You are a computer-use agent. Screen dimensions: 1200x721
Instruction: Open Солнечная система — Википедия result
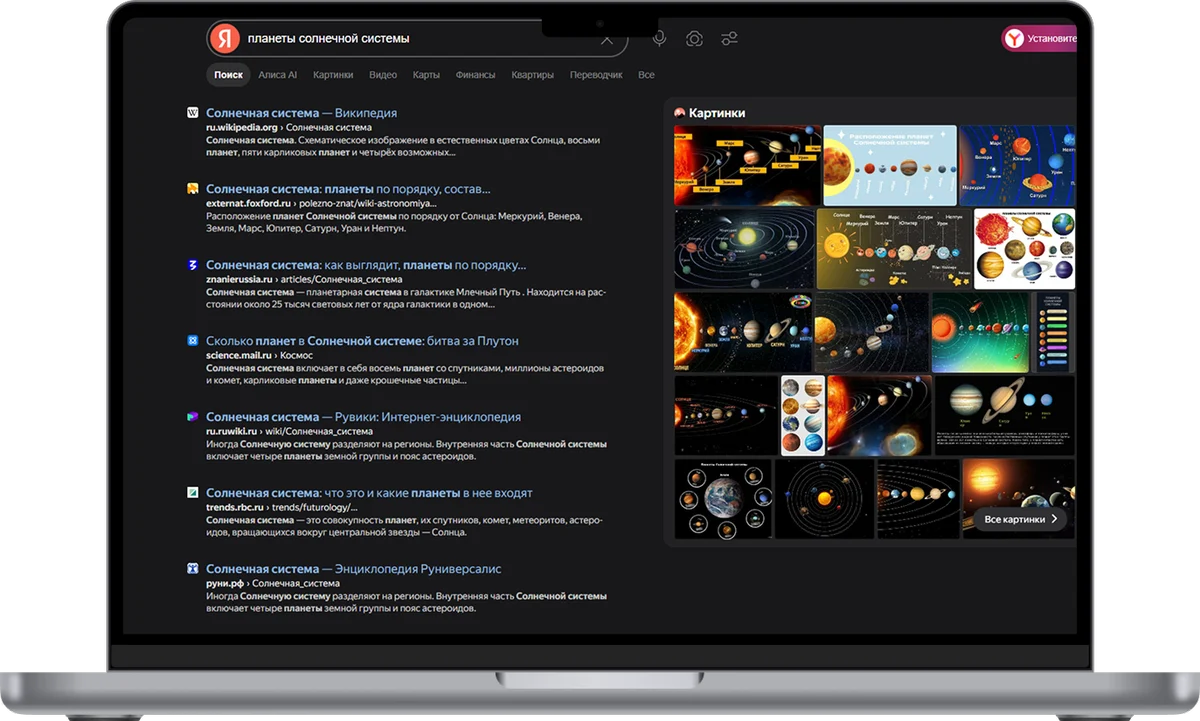point(301,113)
